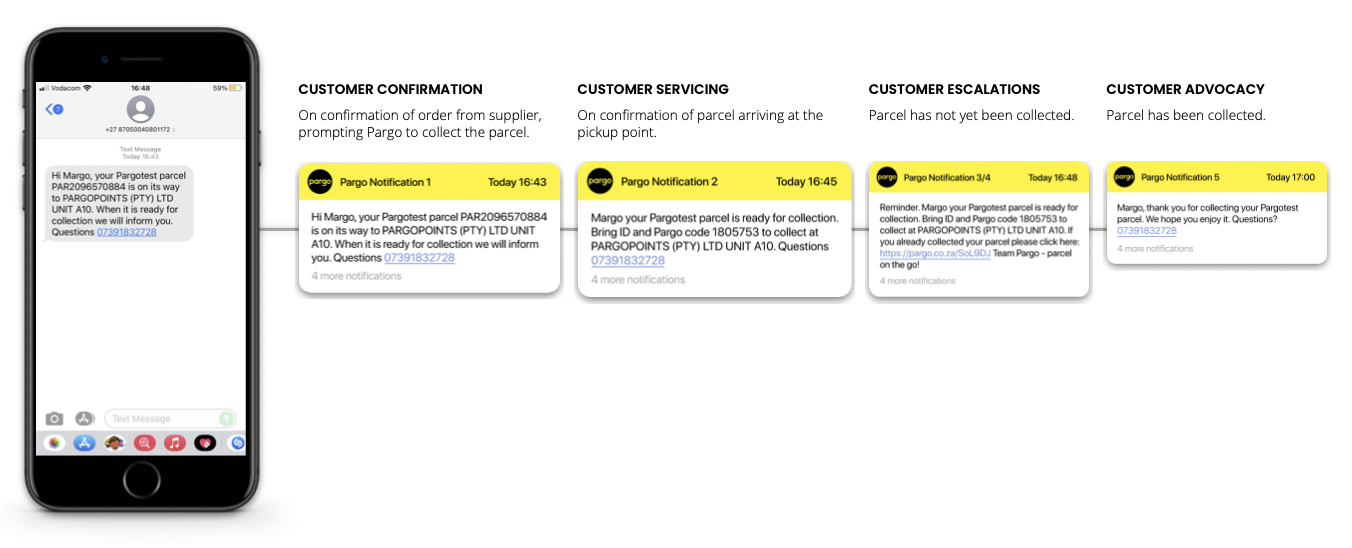The width and height of the screenshot is (1352, 548).
Task: Open phone link 07391832728 in Notification 1
Action: [419, 257]
